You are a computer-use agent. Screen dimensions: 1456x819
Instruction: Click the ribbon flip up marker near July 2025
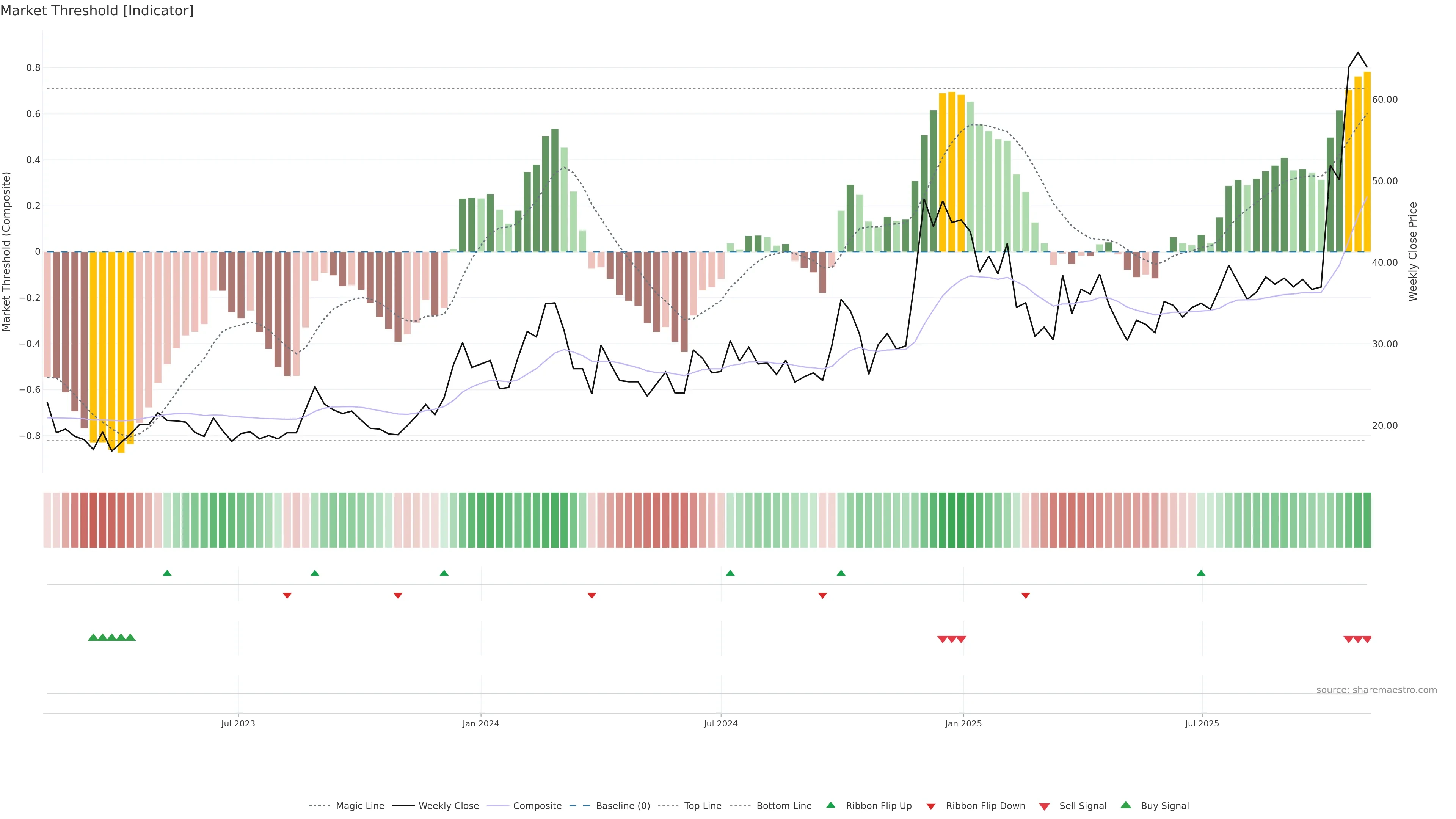pos(1201,573)
